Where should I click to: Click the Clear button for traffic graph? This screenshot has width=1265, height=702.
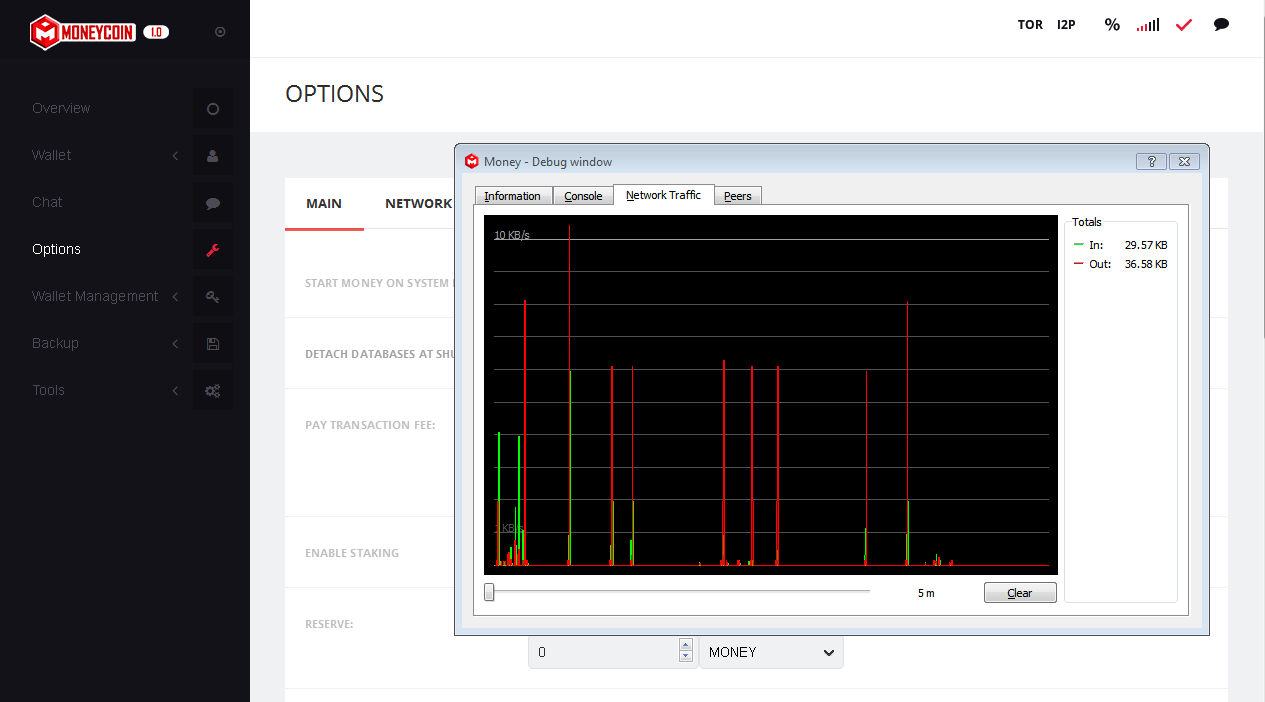1020,593
